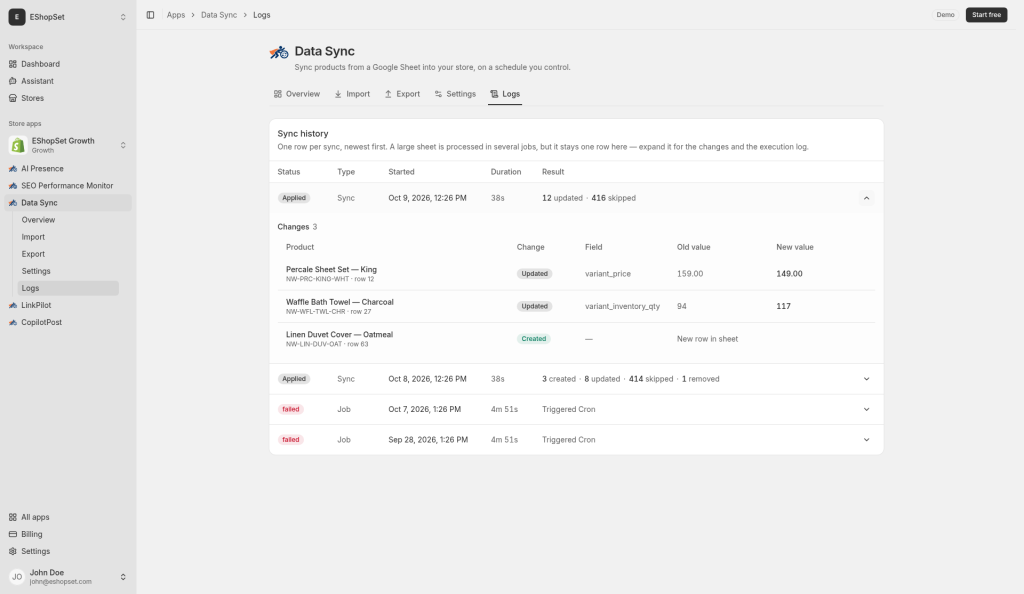
Task: Click the Waffle Bath Towel — Charcoal product
Action: click(x=340, y=302)
